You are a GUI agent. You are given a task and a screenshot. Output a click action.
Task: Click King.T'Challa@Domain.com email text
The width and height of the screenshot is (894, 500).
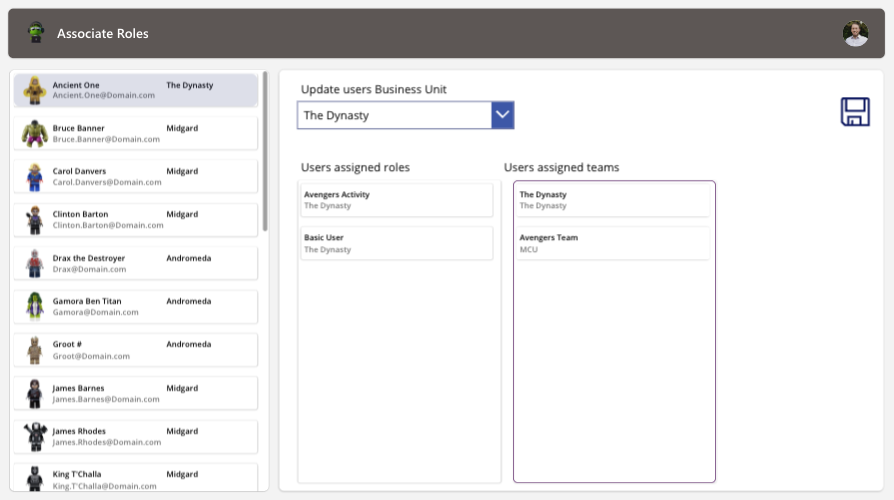104,486
